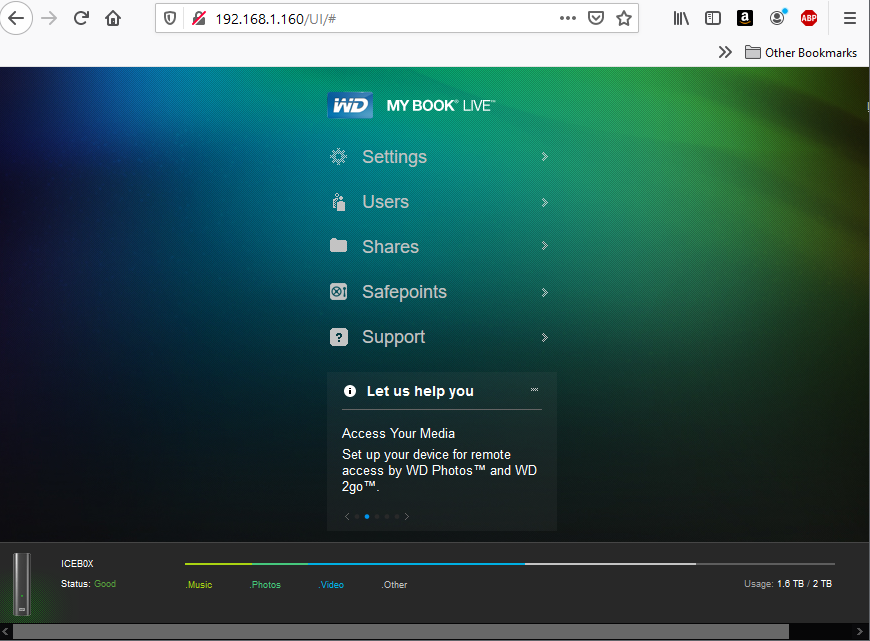Click the My Book Live drive image
The image size is (870, 641).
22,584
